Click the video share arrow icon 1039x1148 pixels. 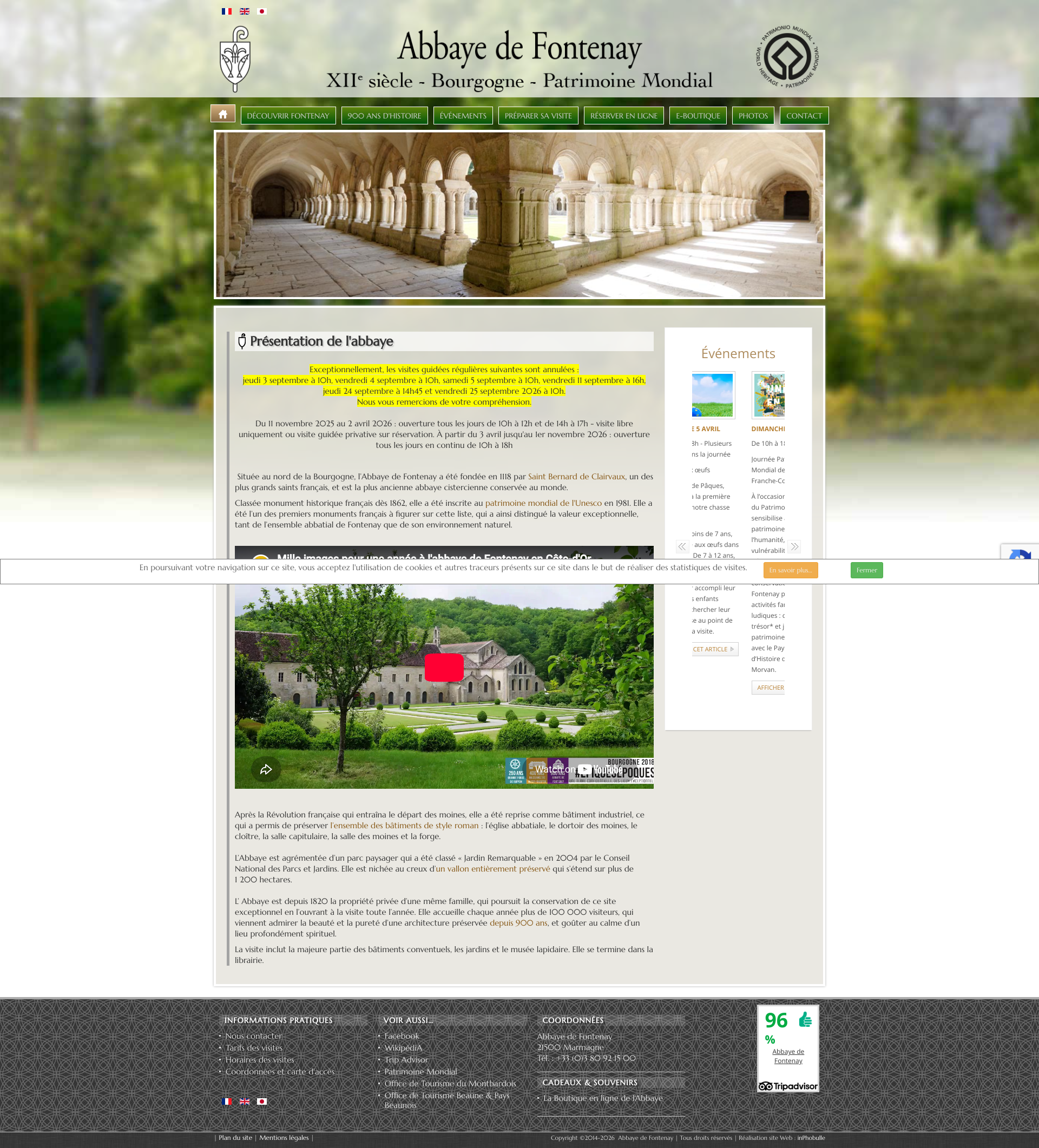(x=266, y=769)
